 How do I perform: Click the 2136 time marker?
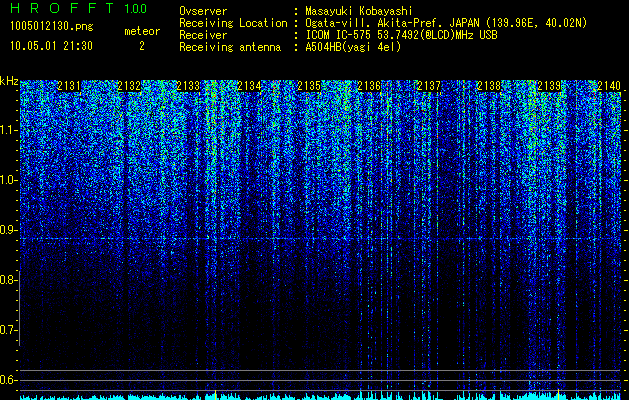point(369,86)
